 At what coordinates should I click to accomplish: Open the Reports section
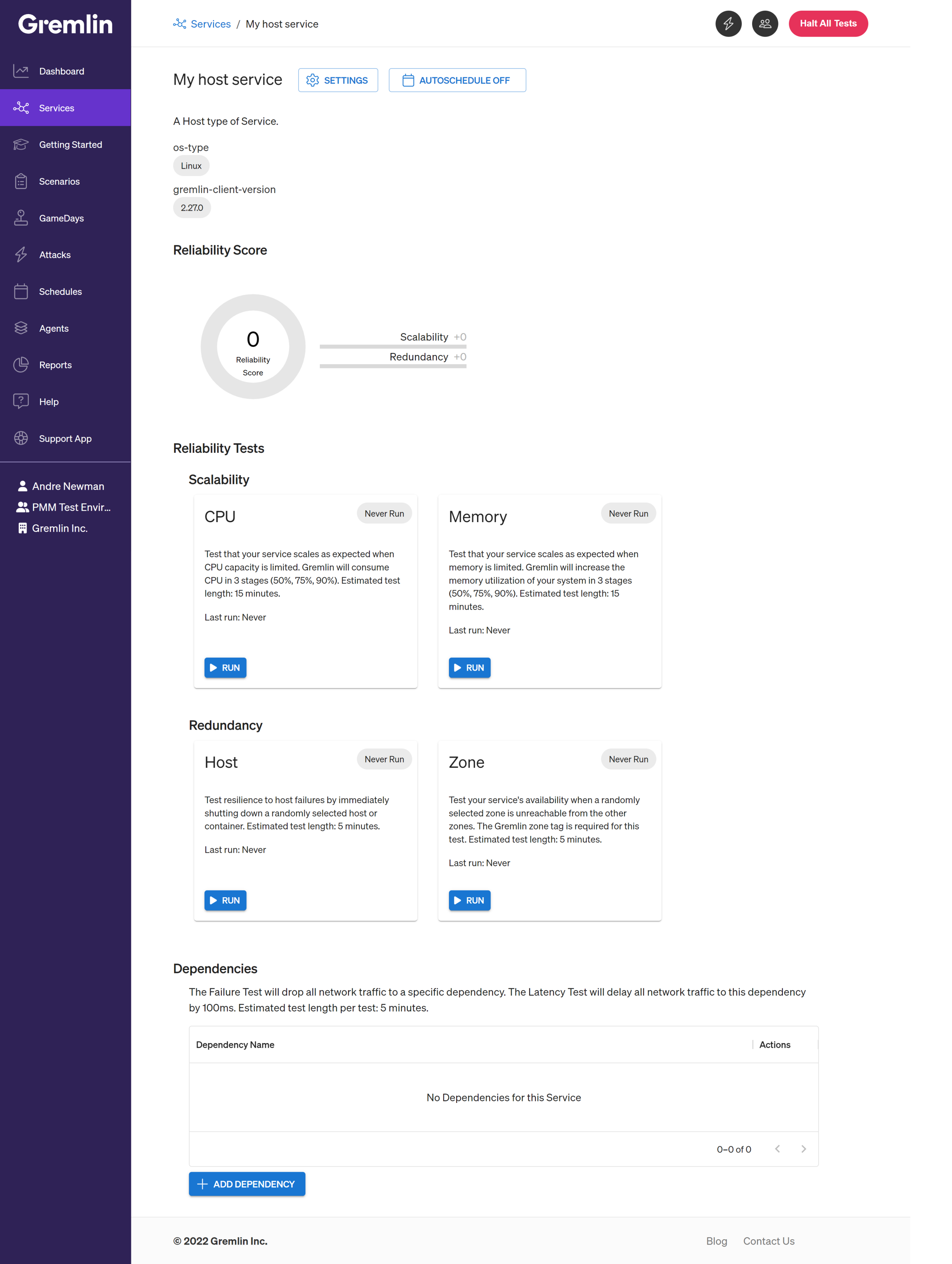pos(65,364)
